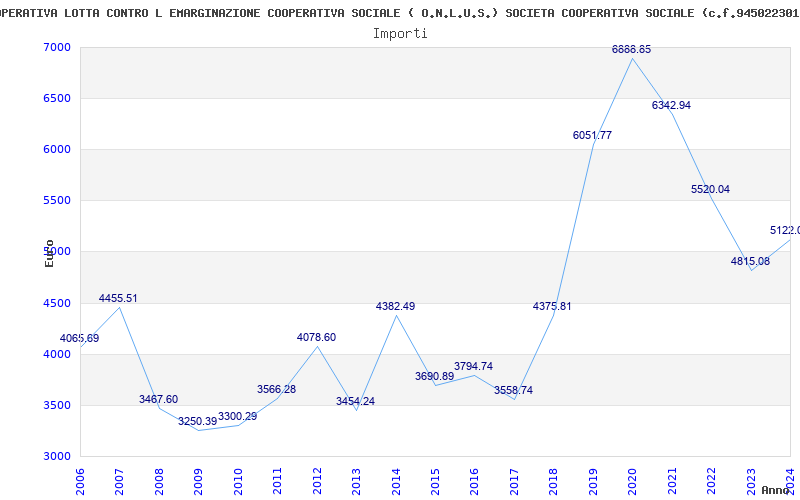Click the 2016 x-axis year label

(x=474, y=482)
